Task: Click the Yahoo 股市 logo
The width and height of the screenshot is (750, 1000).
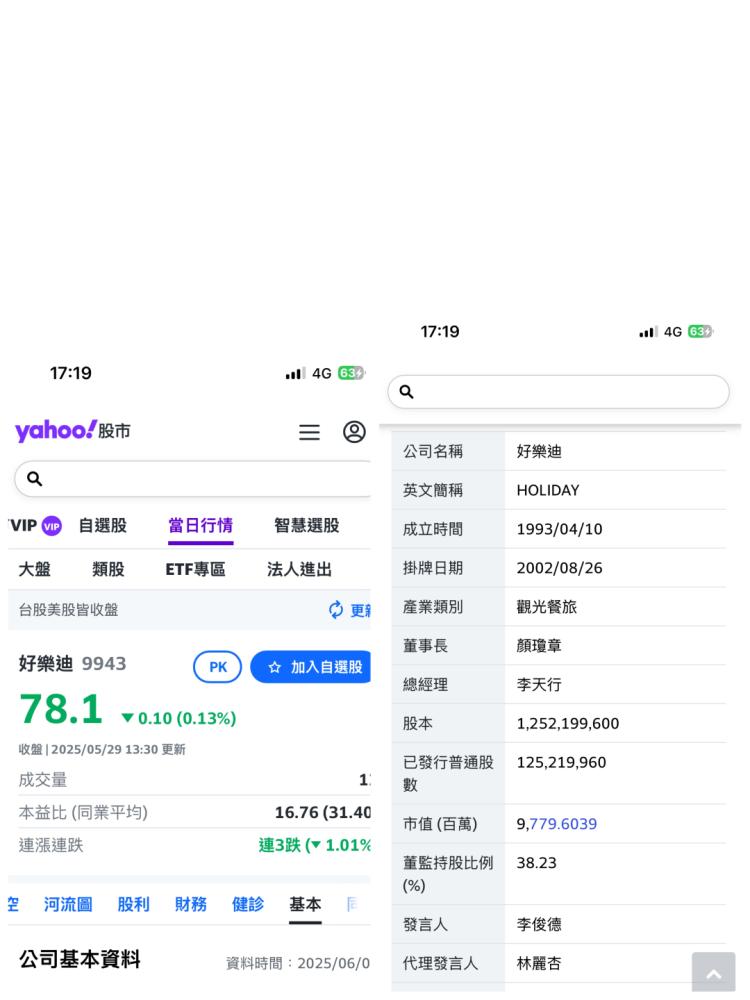Action: tap(73, 431)
